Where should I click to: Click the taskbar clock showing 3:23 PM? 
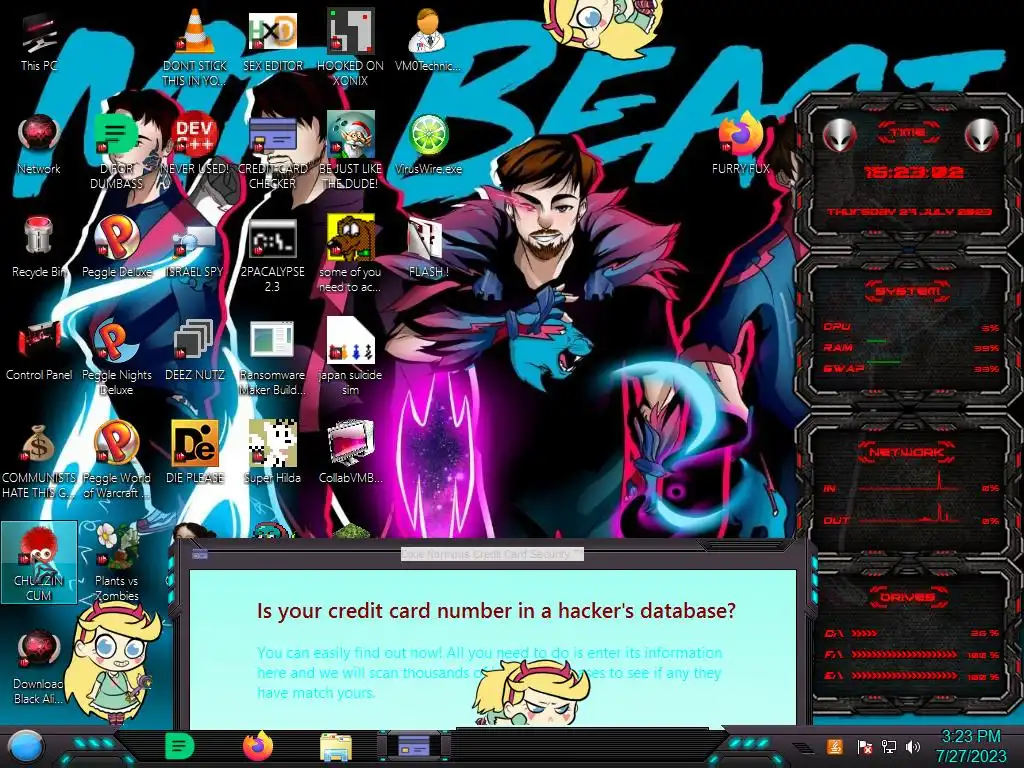(970, 746)
